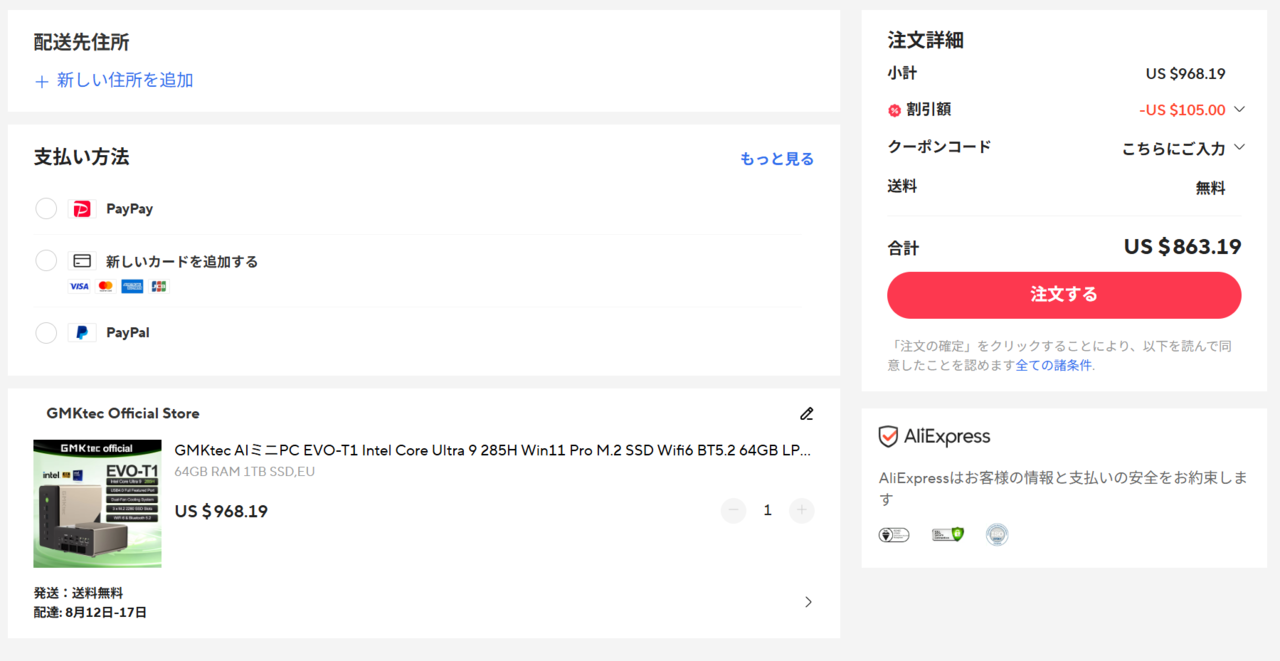
Task: Expand the 割引額 discount chevron
Action: (1240, 109)
